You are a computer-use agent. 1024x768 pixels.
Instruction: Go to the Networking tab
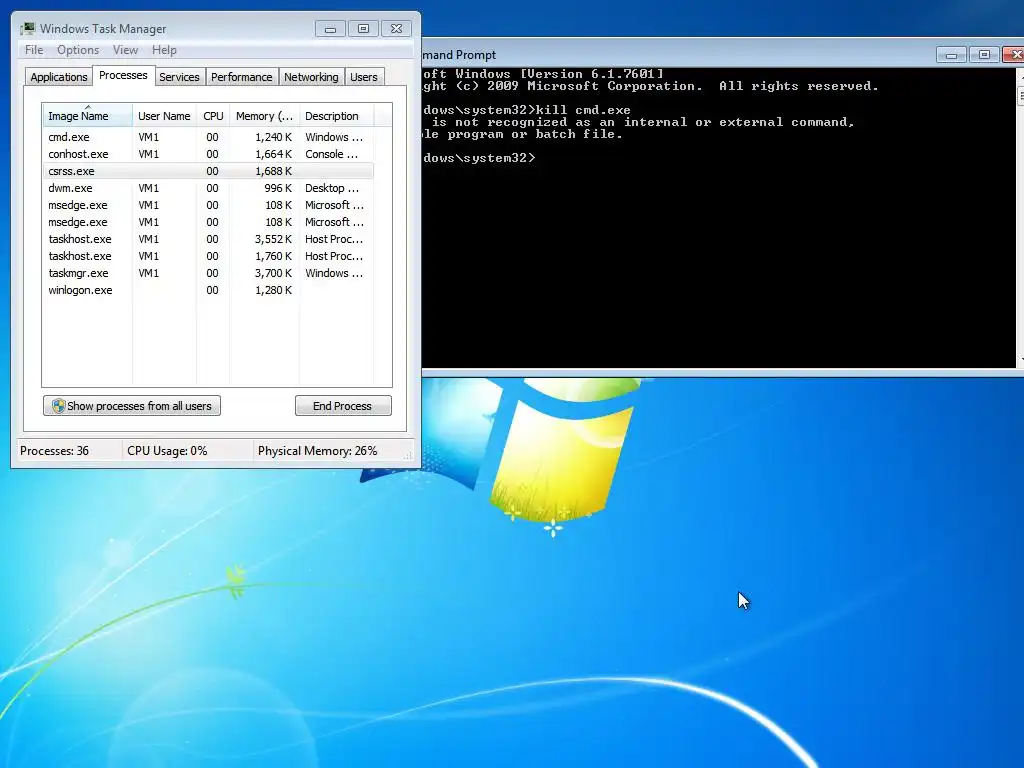click(x=311, y=77)
